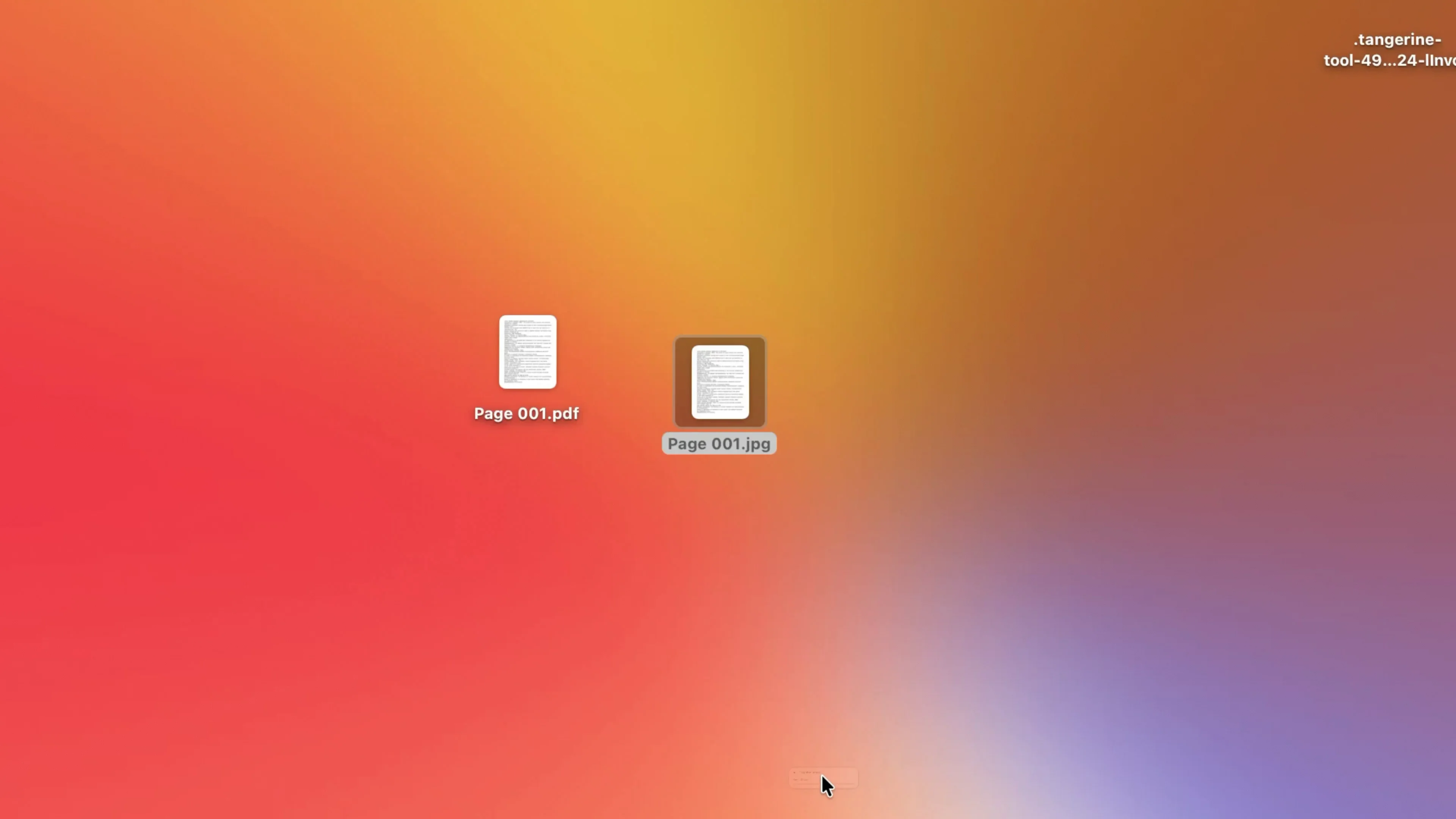This screenshot has width=1456, height=819.
Task: Click the Page 001.pdf file name label
Action: [x=526, y=414]
